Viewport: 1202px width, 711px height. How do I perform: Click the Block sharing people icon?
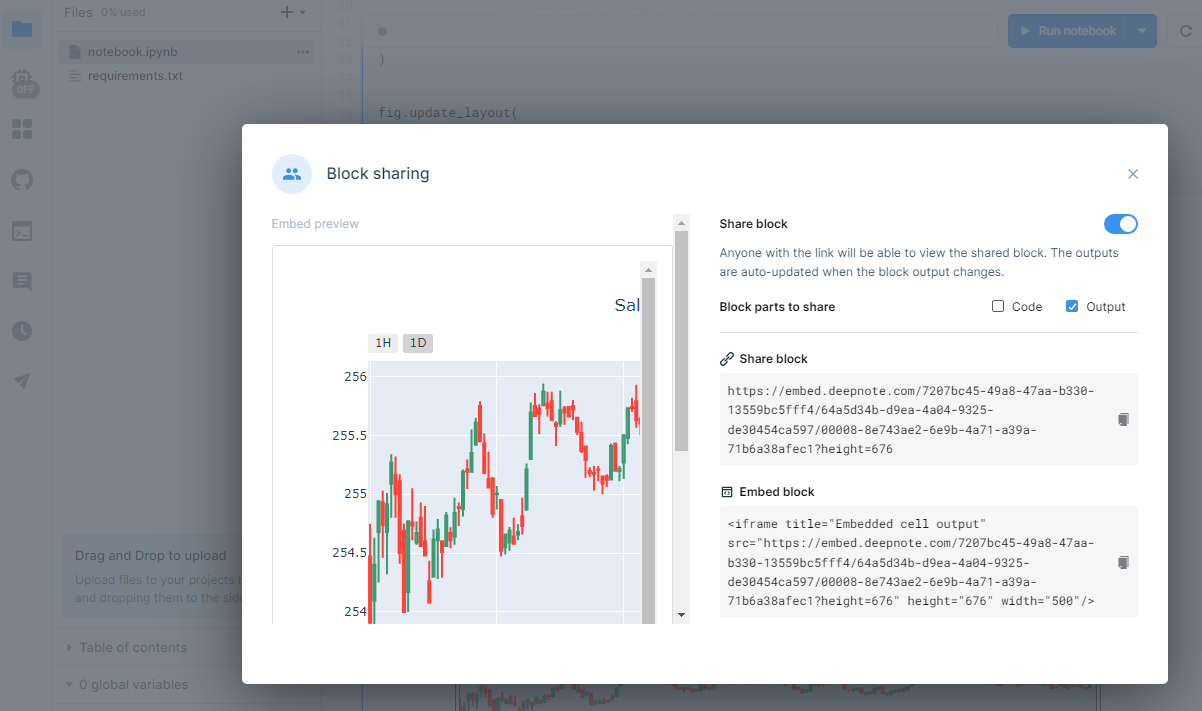[292, 174]
